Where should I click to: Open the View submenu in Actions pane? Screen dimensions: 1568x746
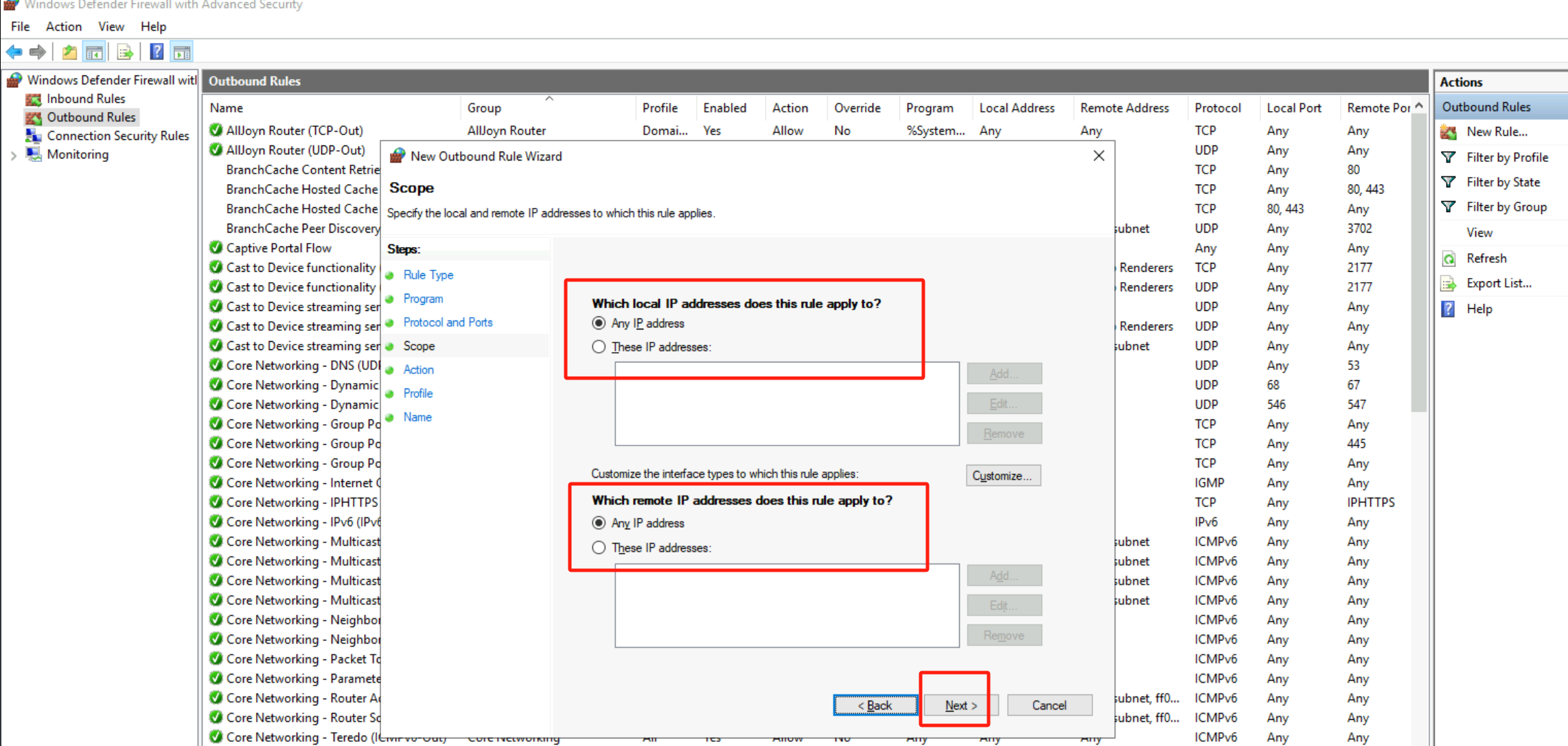tap(1479, 233)
